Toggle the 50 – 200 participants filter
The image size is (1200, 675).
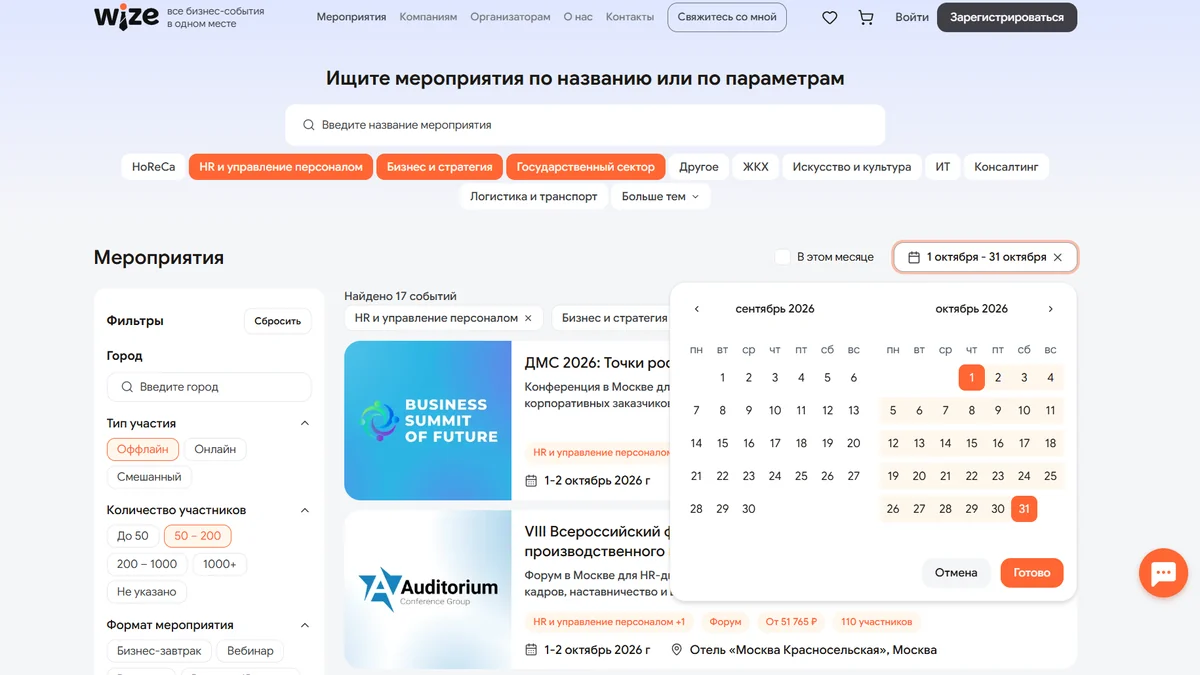198,536
